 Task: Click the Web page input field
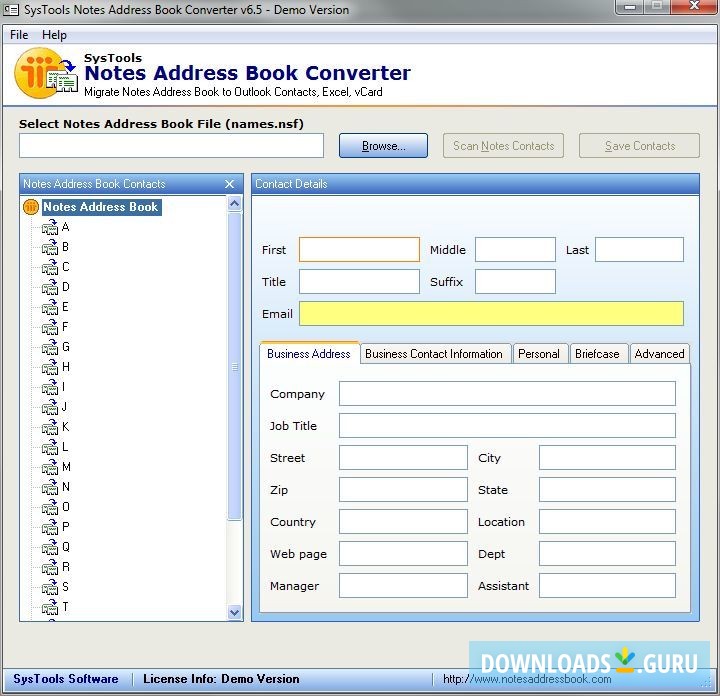click(x=403, y=554)
